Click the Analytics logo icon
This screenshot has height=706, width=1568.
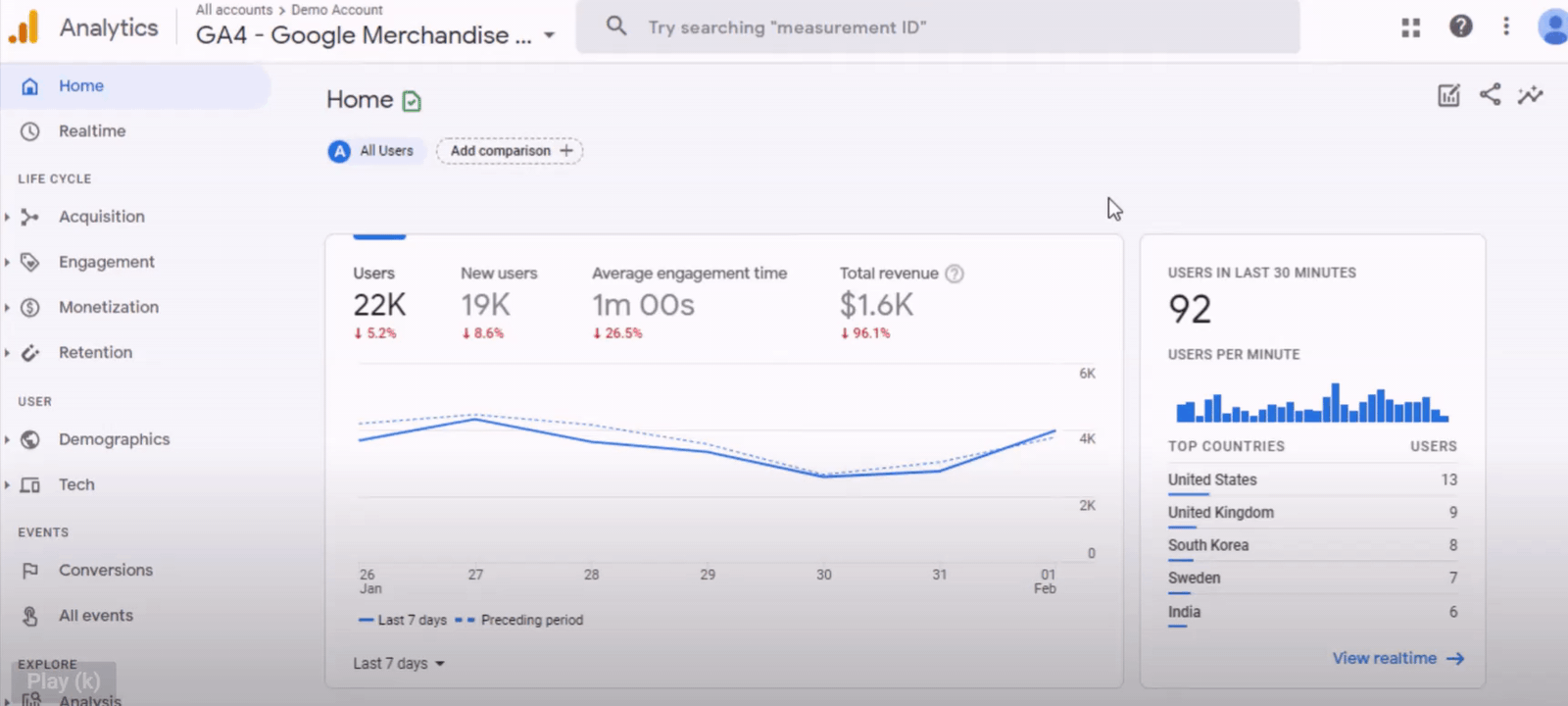tap(24, 26)
